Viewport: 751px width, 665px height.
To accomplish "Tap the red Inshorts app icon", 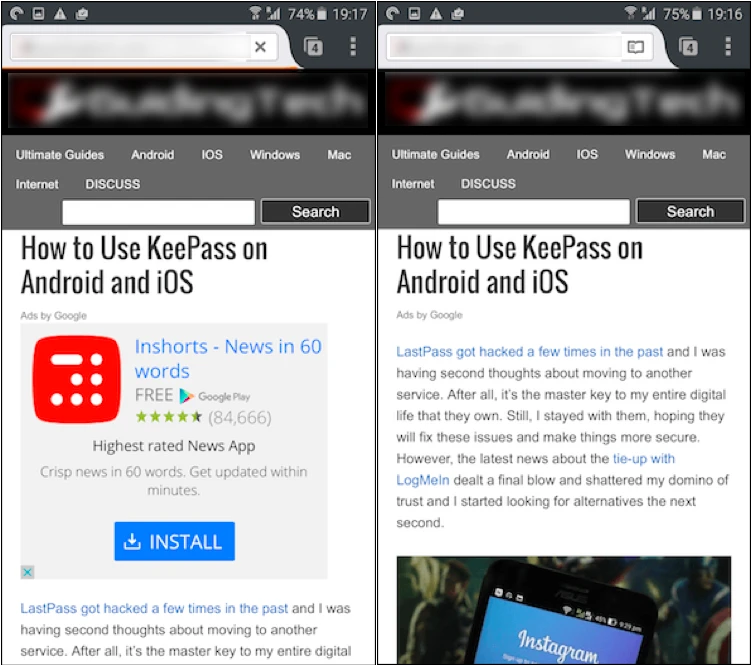I will coord(77,379).
